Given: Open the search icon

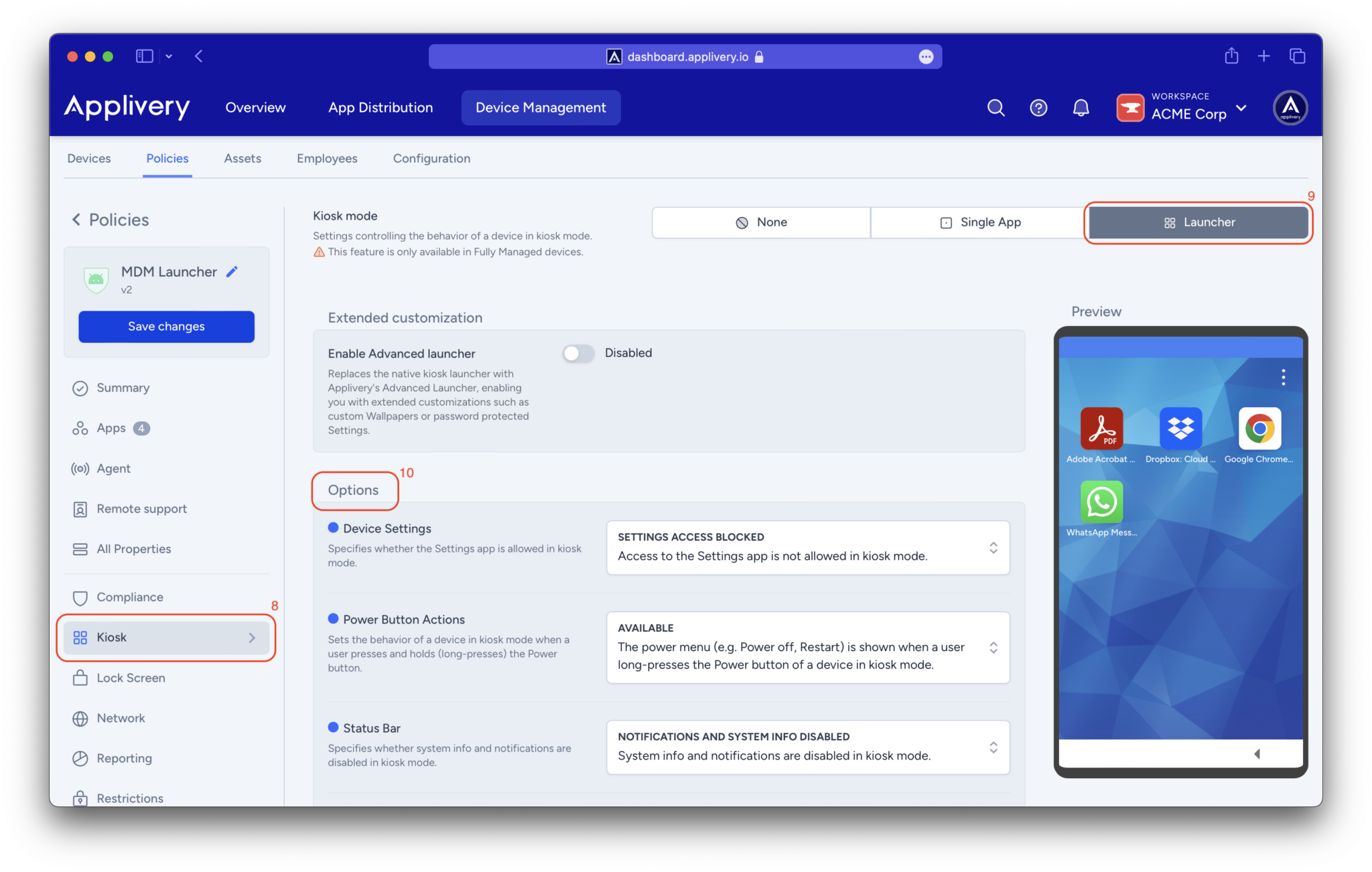Looking at the screenshot, I should tap(996, 107).
